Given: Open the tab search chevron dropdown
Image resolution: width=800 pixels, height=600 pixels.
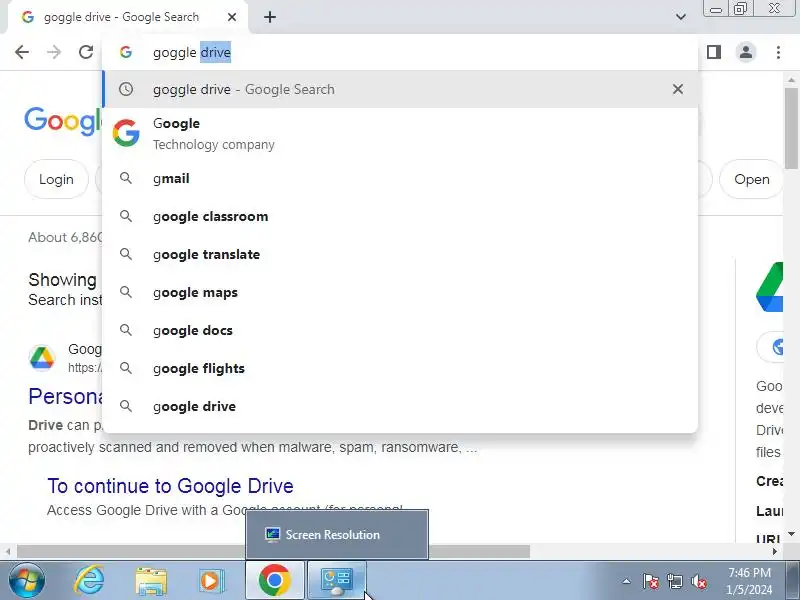Looking at the screenshot, I should click(681, 17).
